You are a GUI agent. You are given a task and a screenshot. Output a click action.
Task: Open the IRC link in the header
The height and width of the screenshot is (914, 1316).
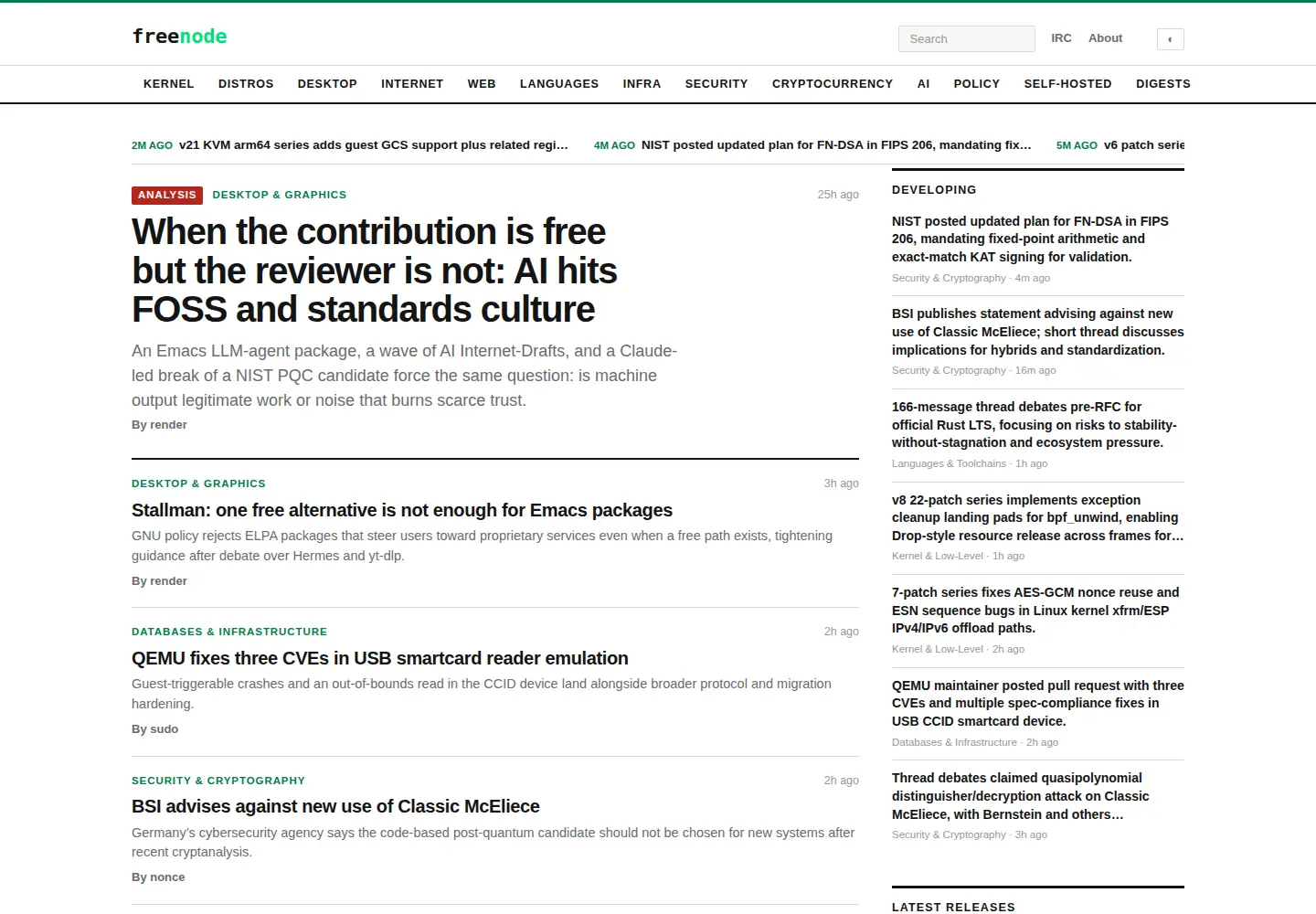1061,38
